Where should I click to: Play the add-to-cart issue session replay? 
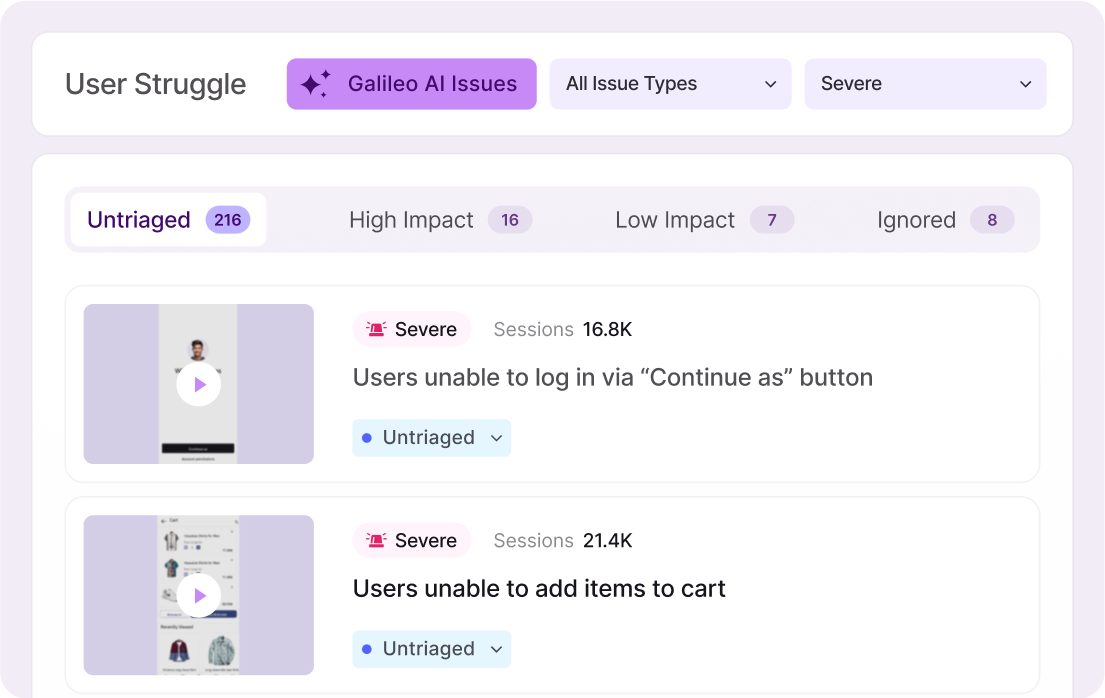[199, 595]
